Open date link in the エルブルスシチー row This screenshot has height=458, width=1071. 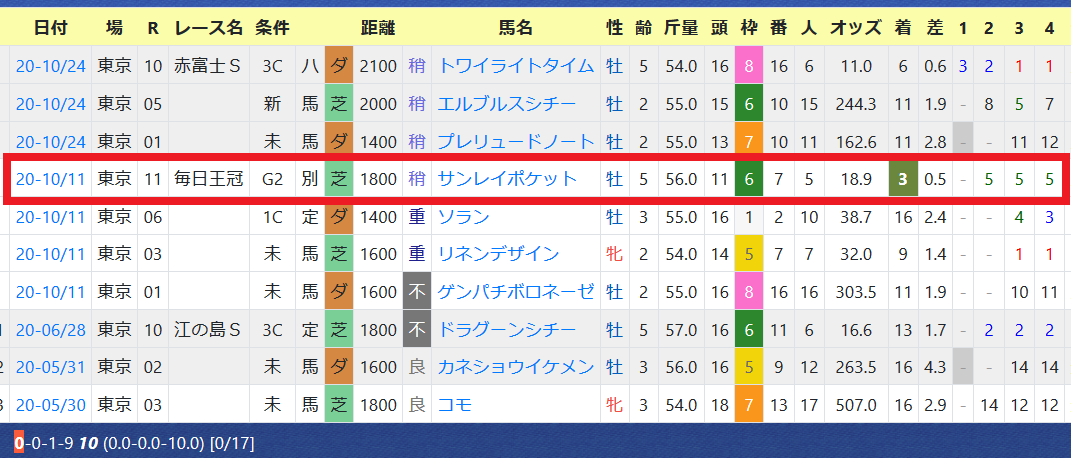click(x=51, y=104)
